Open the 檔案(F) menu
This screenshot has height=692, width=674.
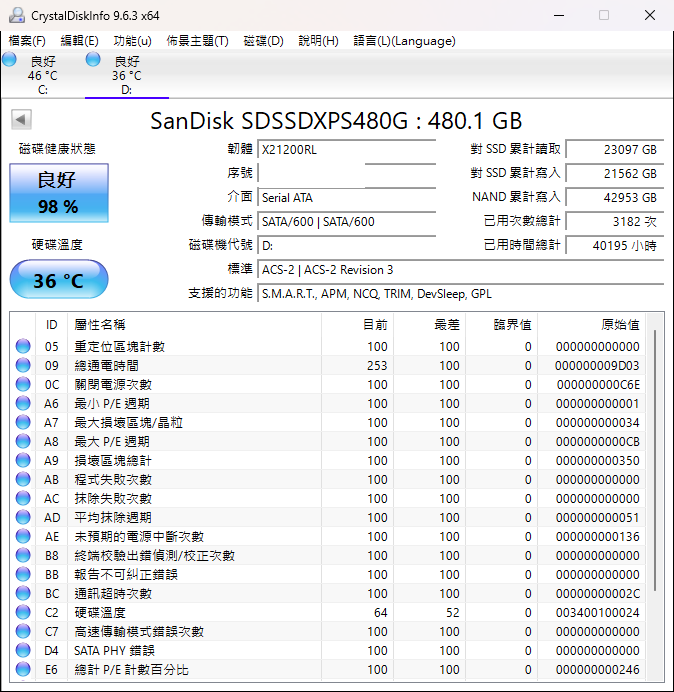pos(27,41)
